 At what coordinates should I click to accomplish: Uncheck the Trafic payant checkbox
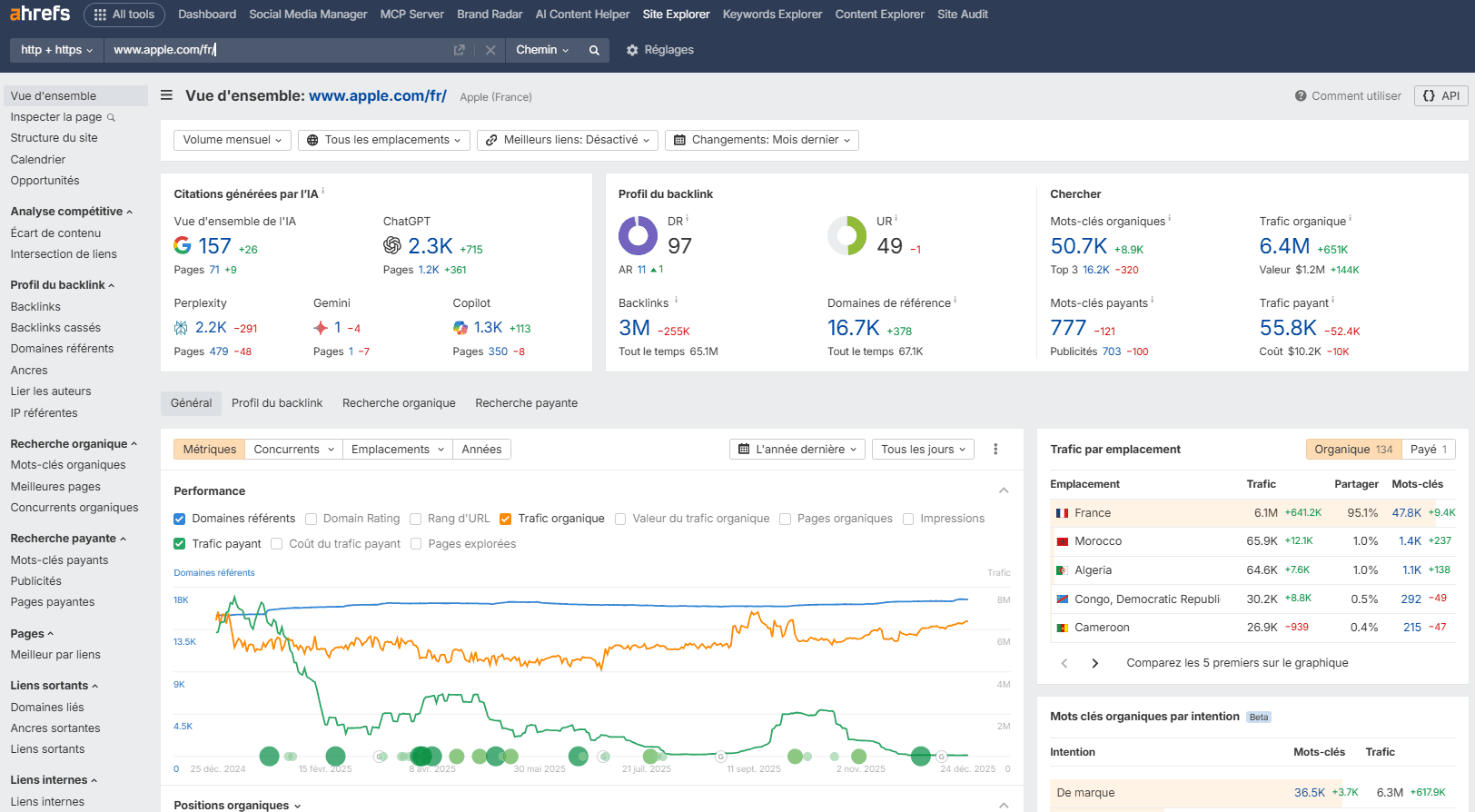pyautogui.click(x=180, y=544)
